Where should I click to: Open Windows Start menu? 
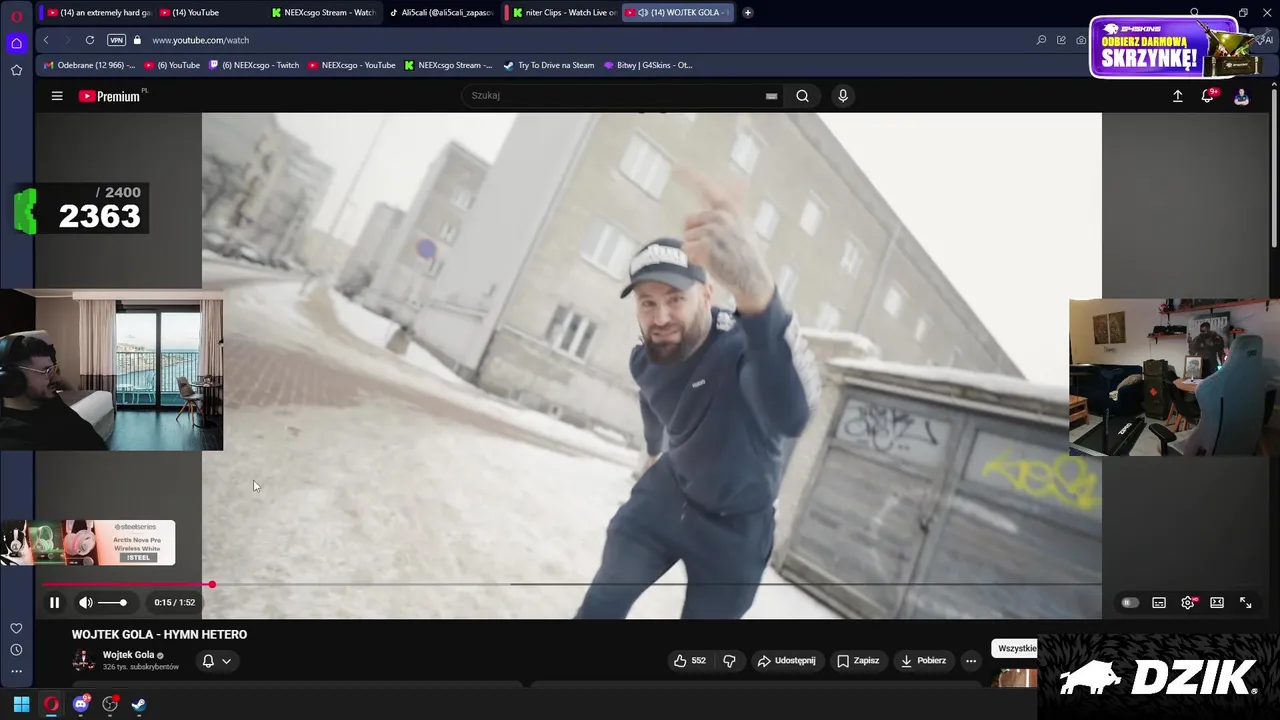click(x=21, y=704)
